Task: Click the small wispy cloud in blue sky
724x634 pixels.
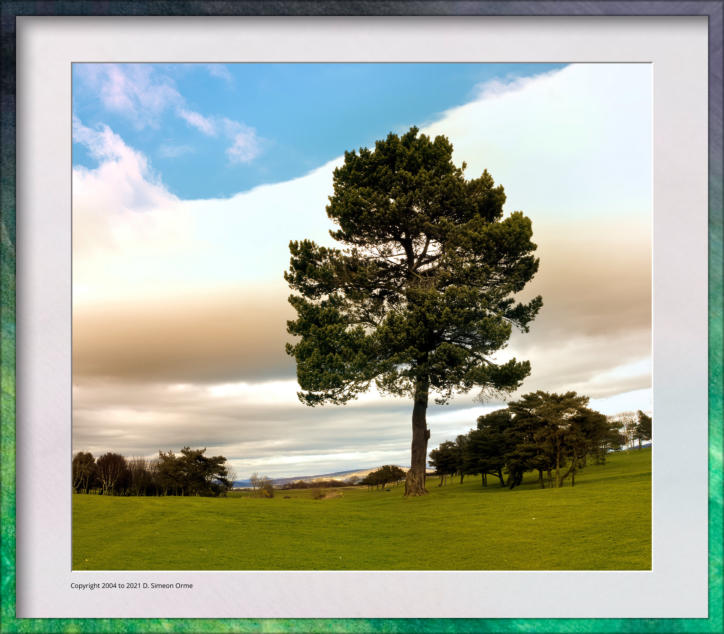Action: 240,140
